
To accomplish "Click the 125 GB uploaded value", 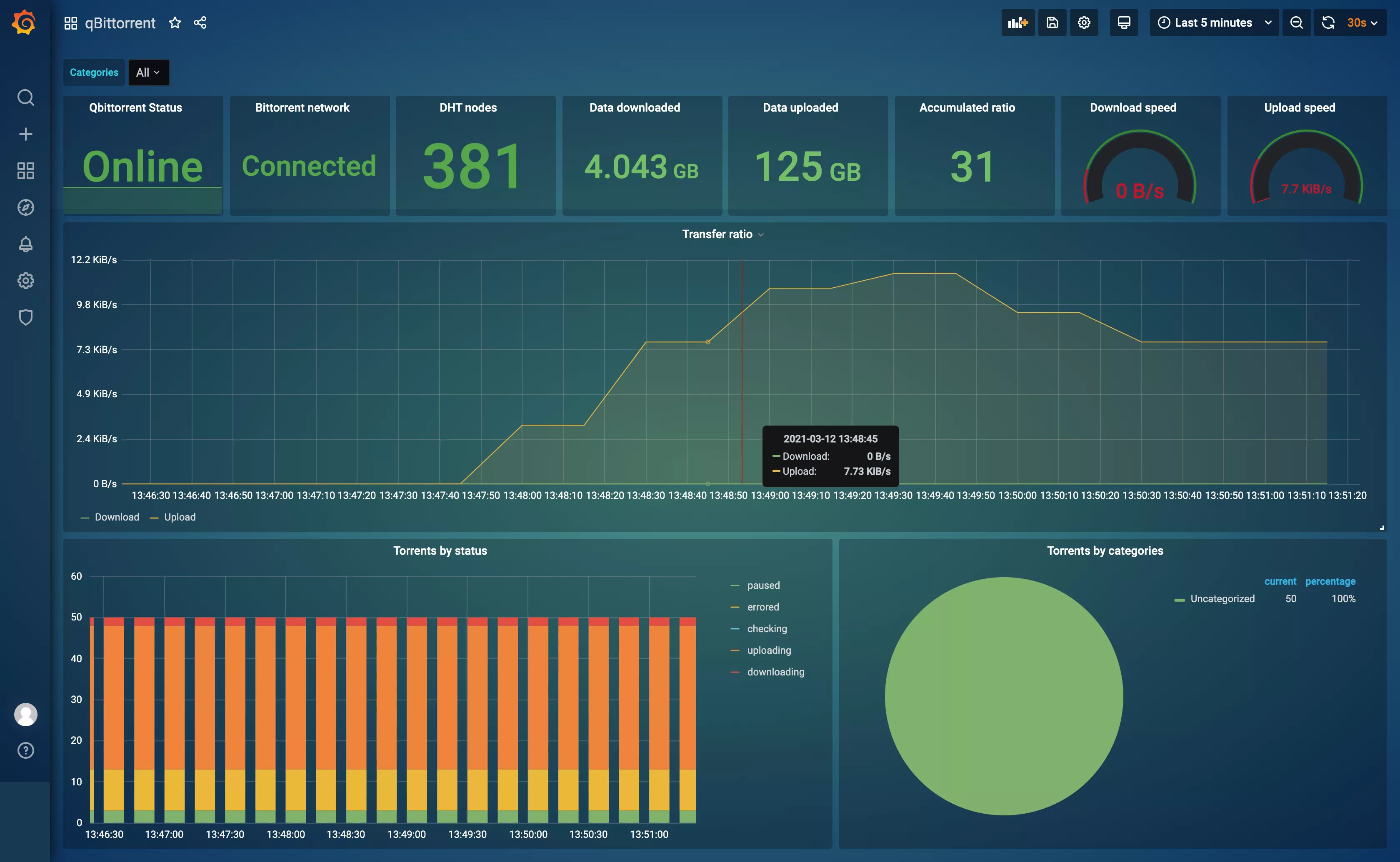I will coord(807,167).
